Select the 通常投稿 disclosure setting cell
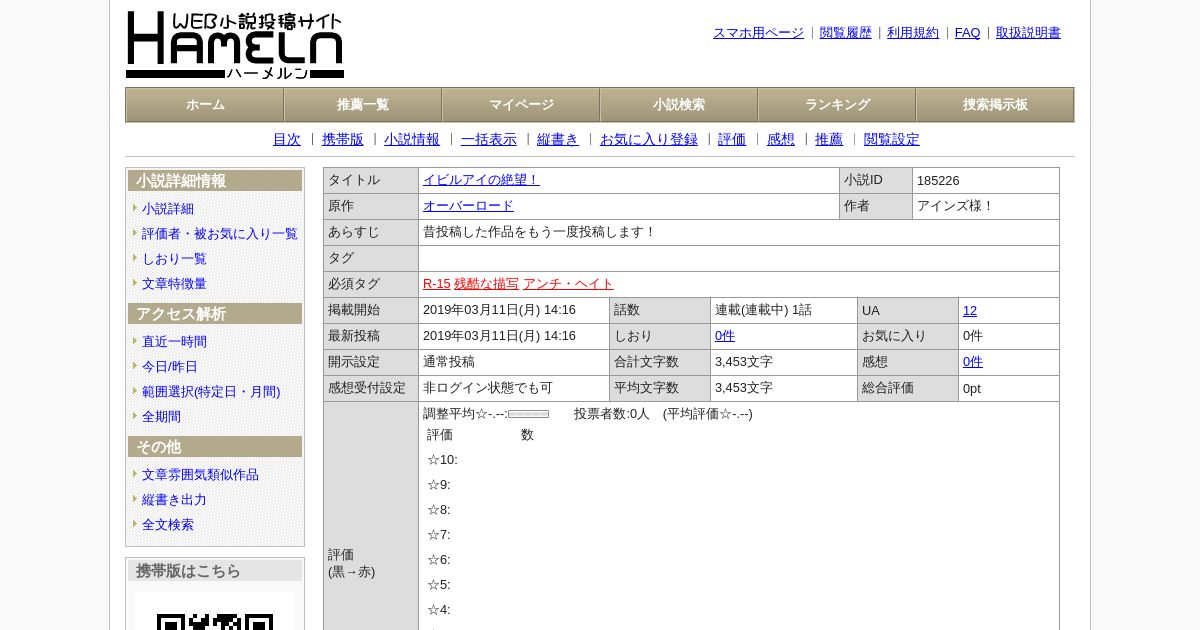The height and width of the screenshot is (630, 1200). (x=514, y=362)
